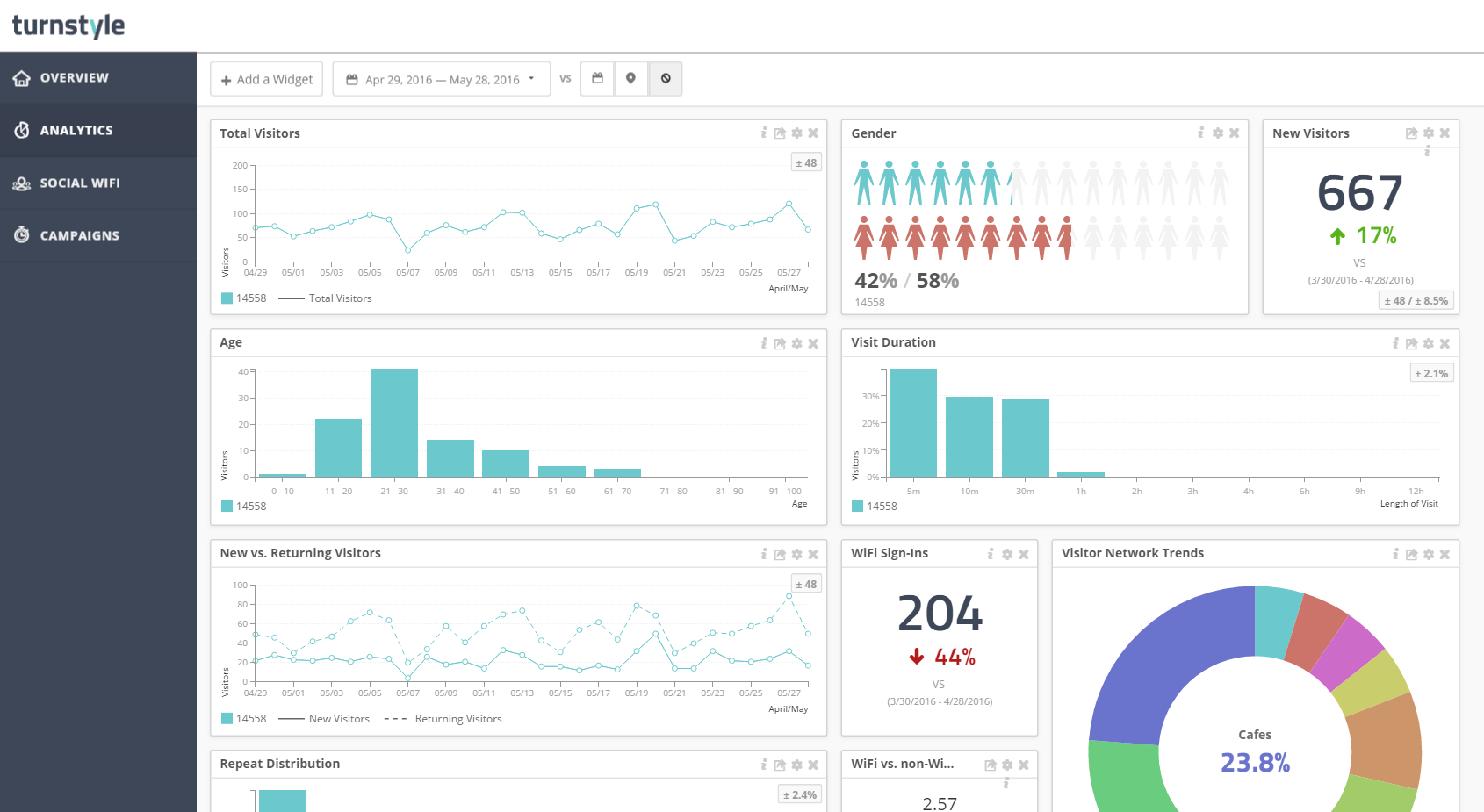This screenshot has height=812, width=1484.
Task: Remove New vs. Returning Visitors widget
Action: pos(813,555)
